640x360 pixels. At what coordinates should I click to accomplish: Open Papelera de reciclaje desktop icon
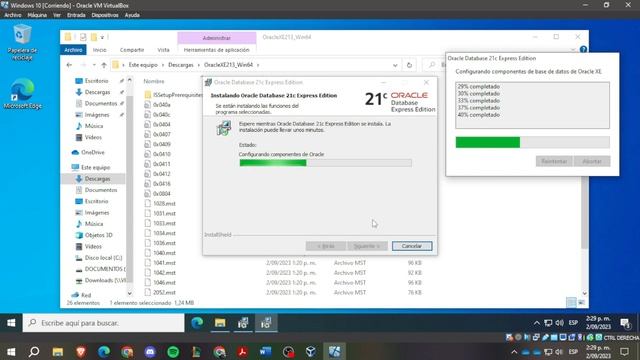tap(22, 42)
